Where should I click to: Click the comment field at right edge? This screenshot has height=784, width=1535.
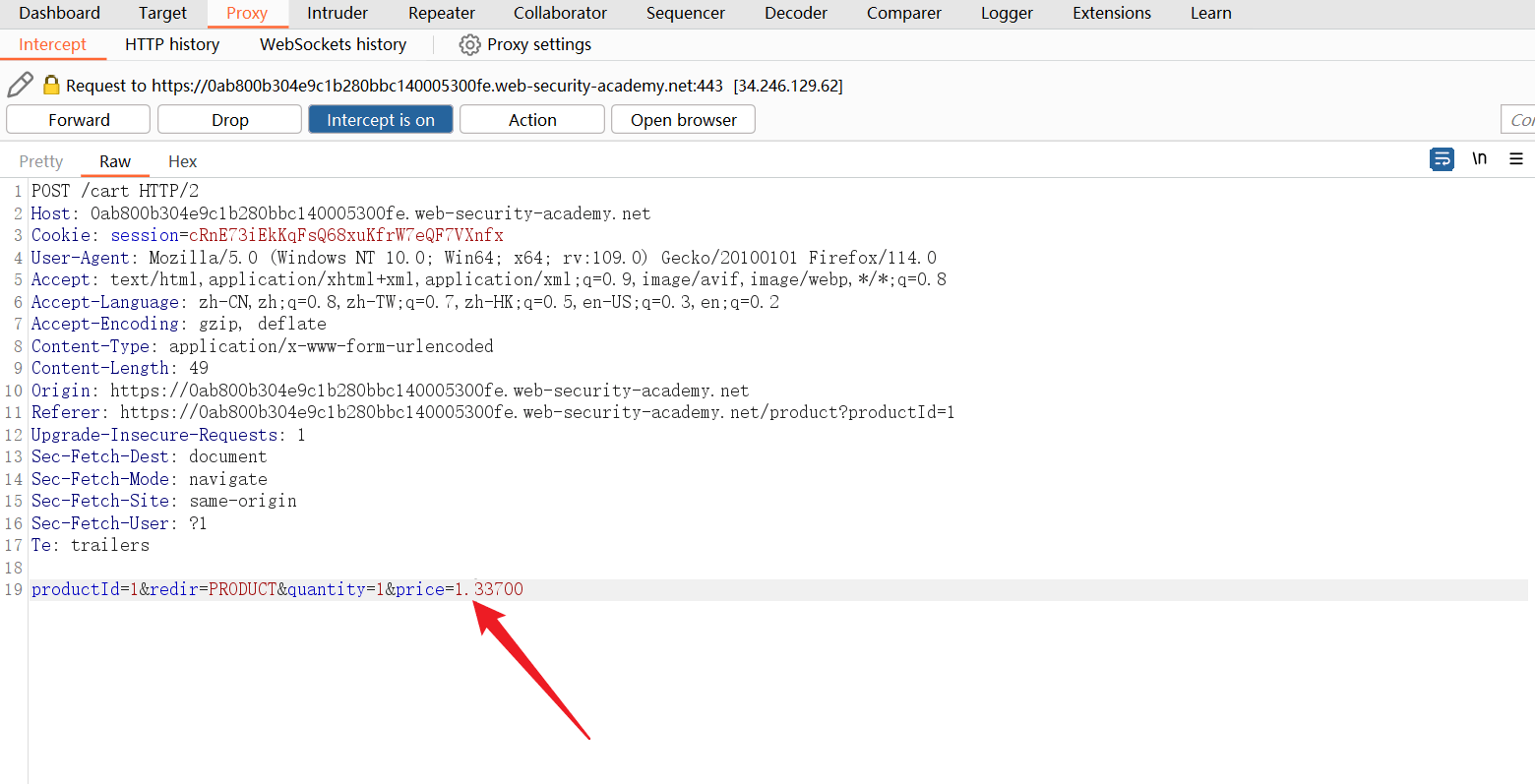click(1518, 120)
